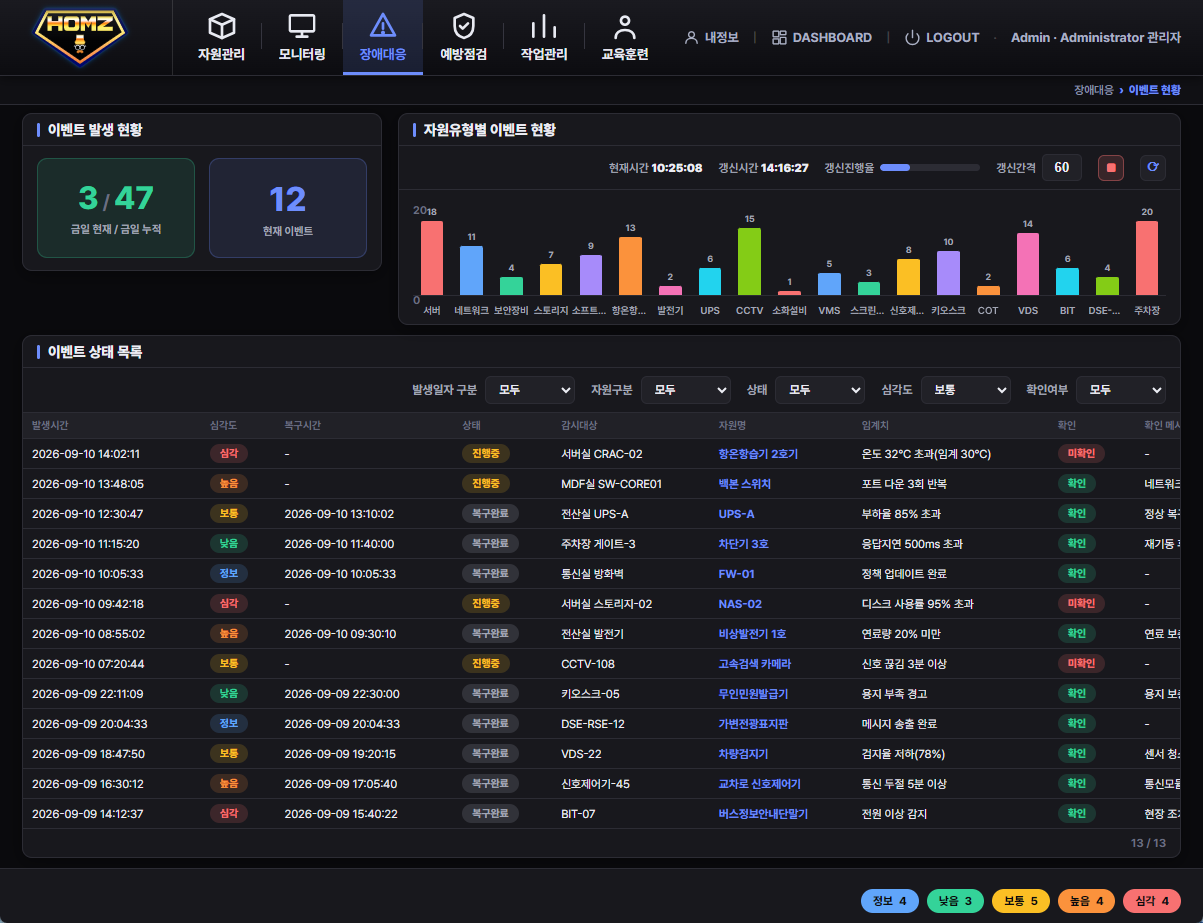Change the 심각도 dropdown set to 보통
The width and height of the screenshot is (1203, 923).
click(966, 389)
